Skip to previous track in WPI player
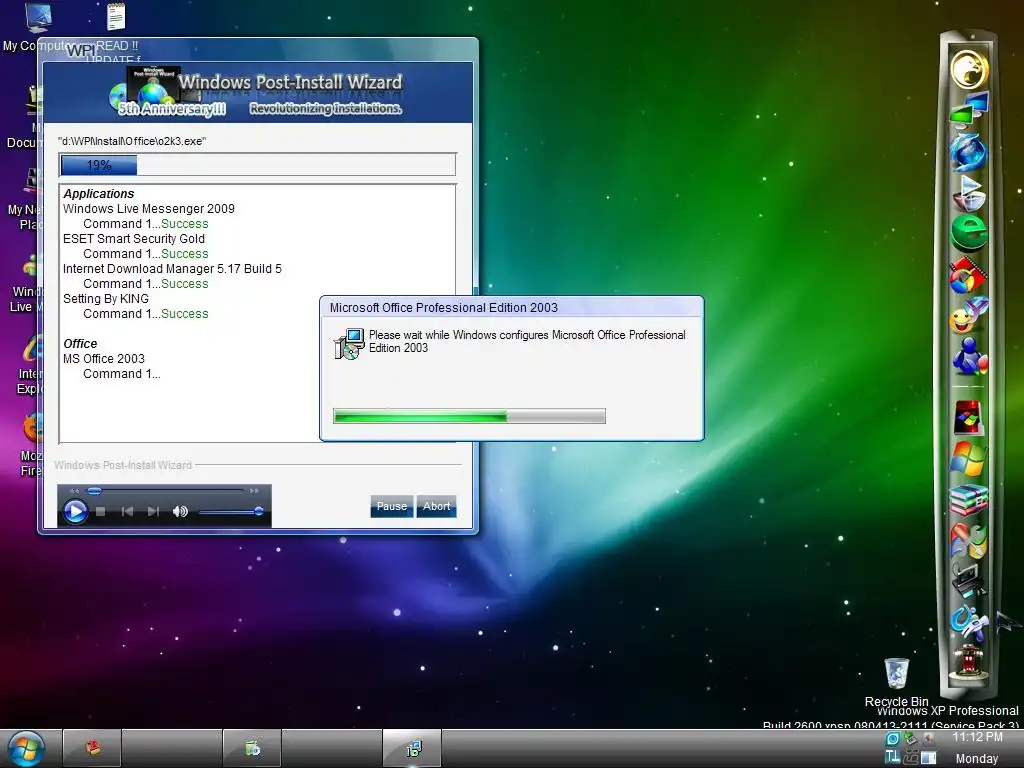 click(127, 511)
